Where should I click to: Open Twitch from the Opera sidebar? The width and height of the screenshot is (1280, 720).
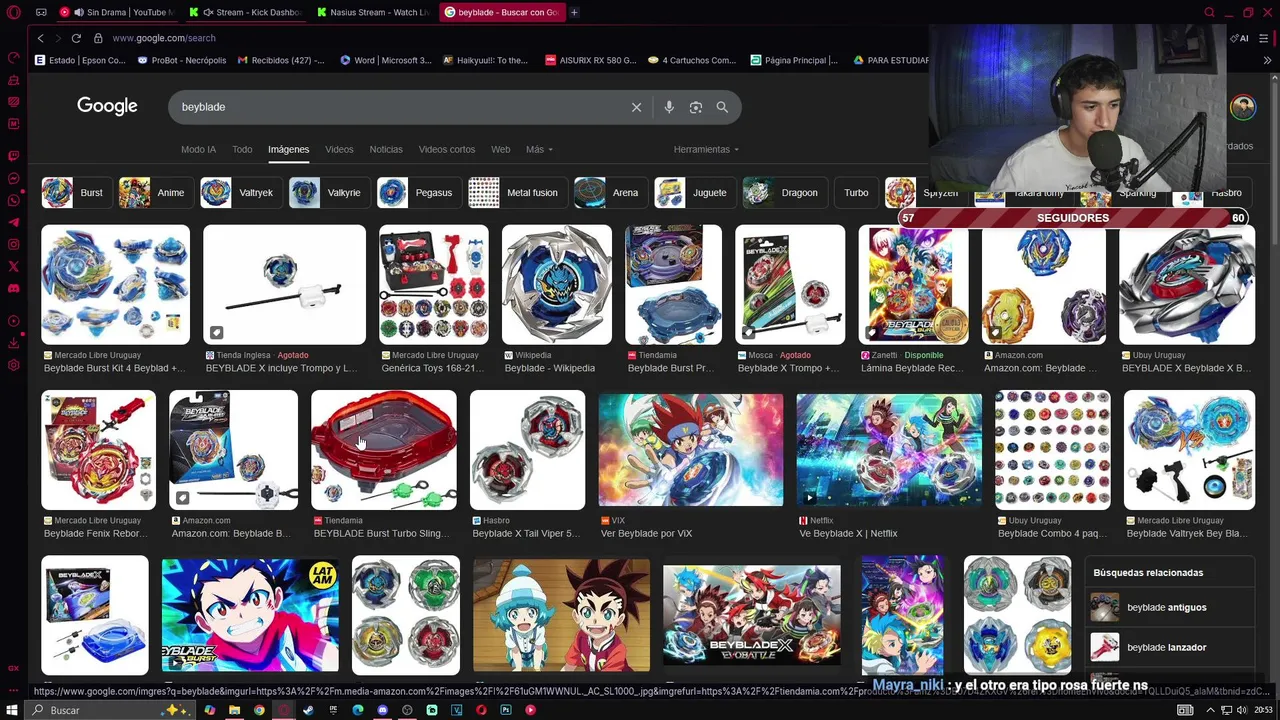point(14,156)
